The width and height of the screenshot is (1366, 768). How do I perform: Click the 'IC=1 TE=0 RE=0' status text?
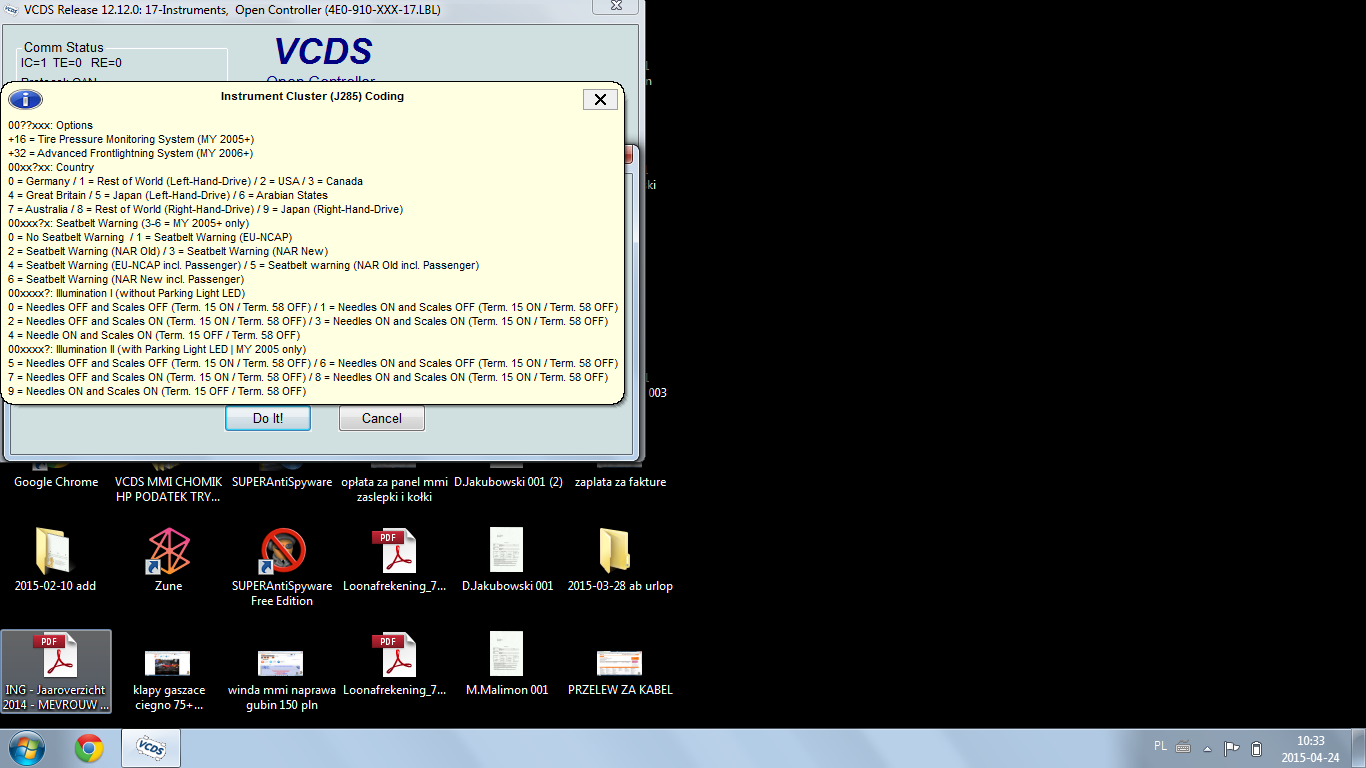(x=71, y=63)
